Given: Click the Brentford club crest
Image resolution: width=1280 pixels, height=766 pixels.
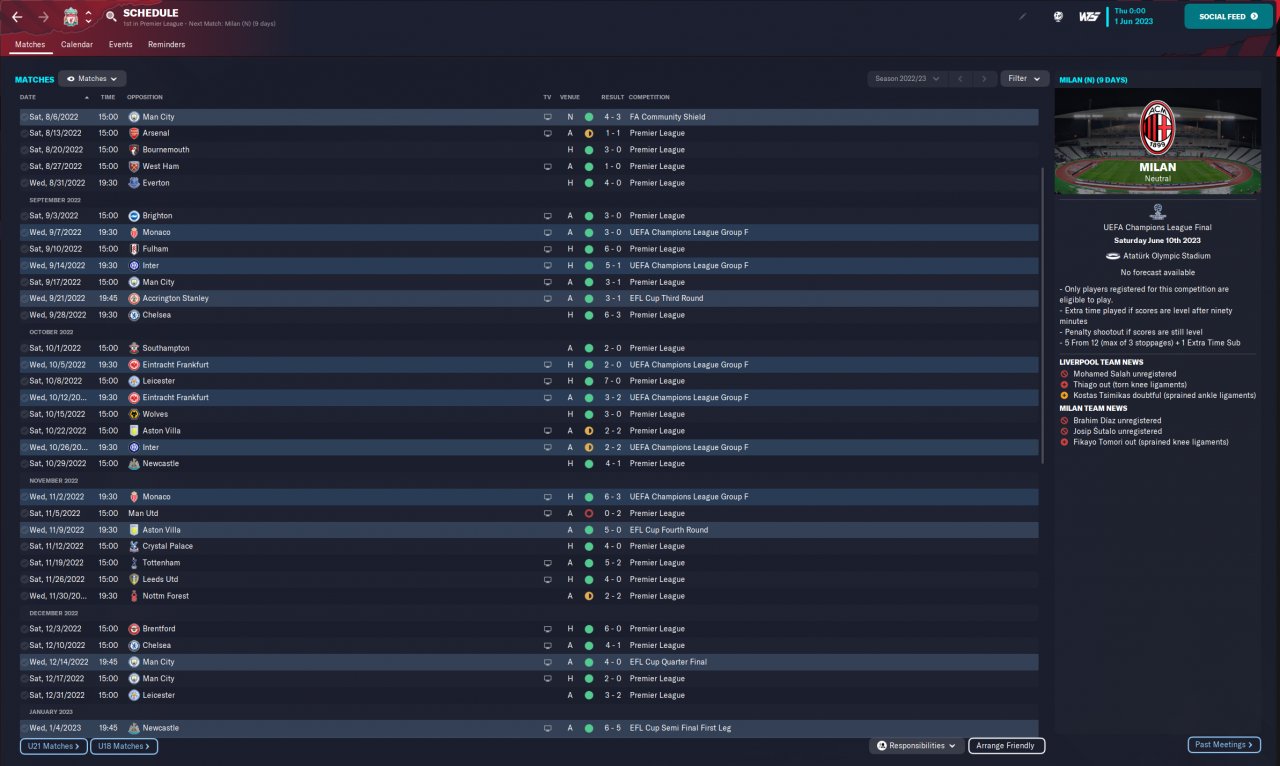Looking at the screenshot, I should click(x=134, y=629).
